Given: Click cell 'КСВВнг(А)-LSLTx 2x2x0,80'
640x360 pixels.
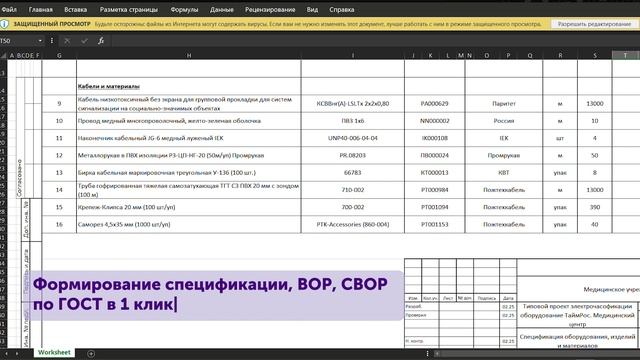Looking at the screenshot, I should (353, 104).
